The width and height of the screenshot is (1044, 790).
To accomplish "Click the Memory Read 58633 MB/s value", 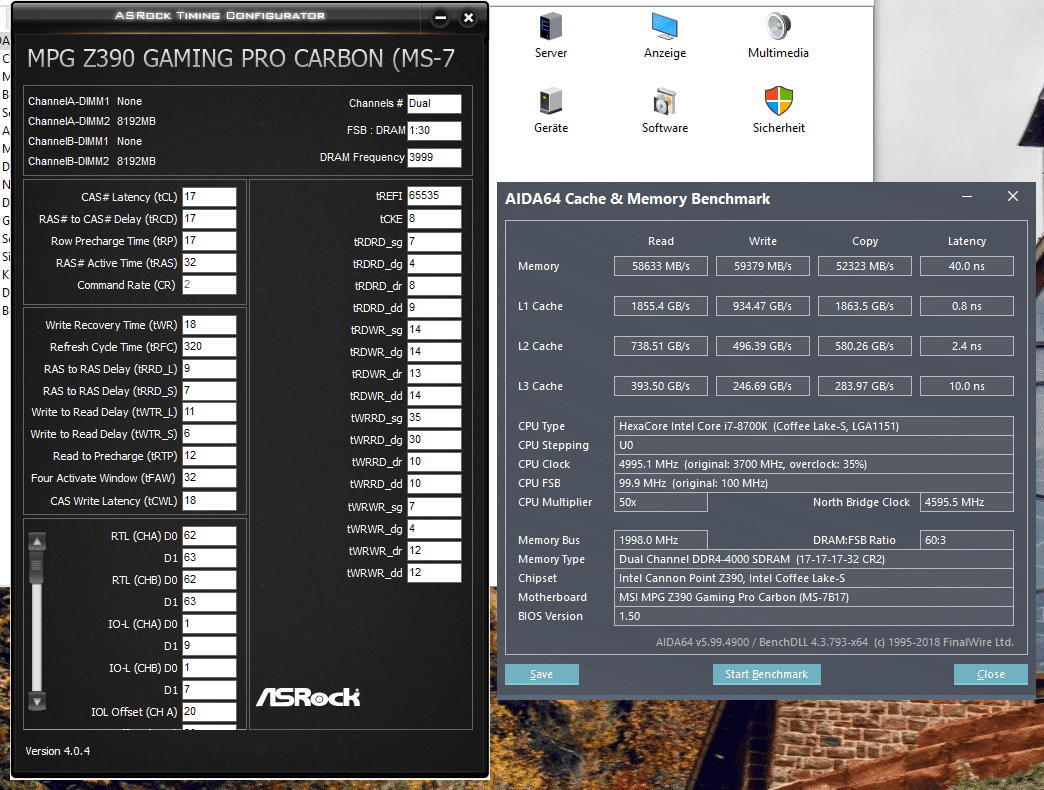I will tap(660, 266).
